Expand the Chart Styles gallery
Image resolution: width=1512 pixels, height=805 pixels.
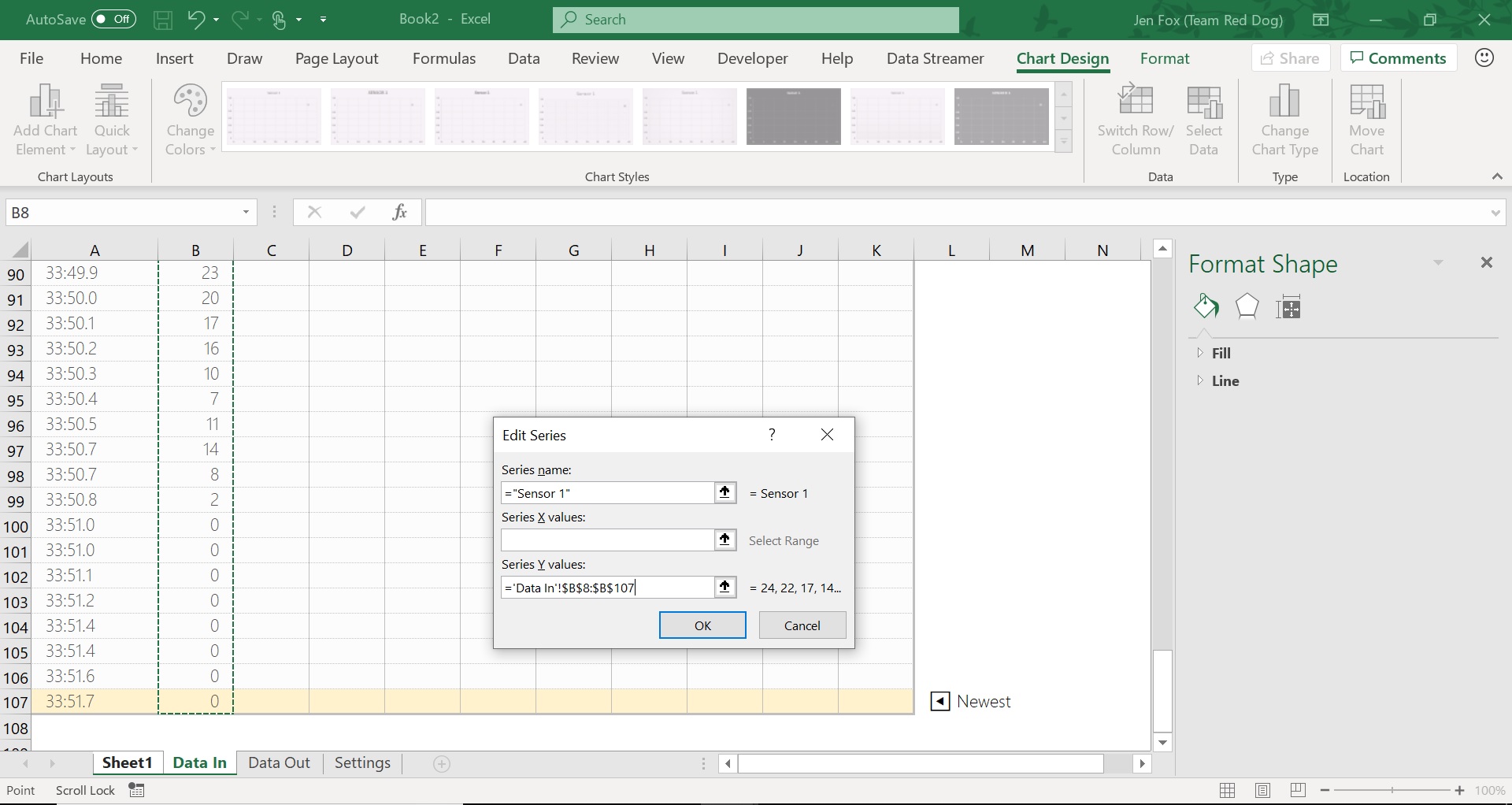click(1064, 143)
